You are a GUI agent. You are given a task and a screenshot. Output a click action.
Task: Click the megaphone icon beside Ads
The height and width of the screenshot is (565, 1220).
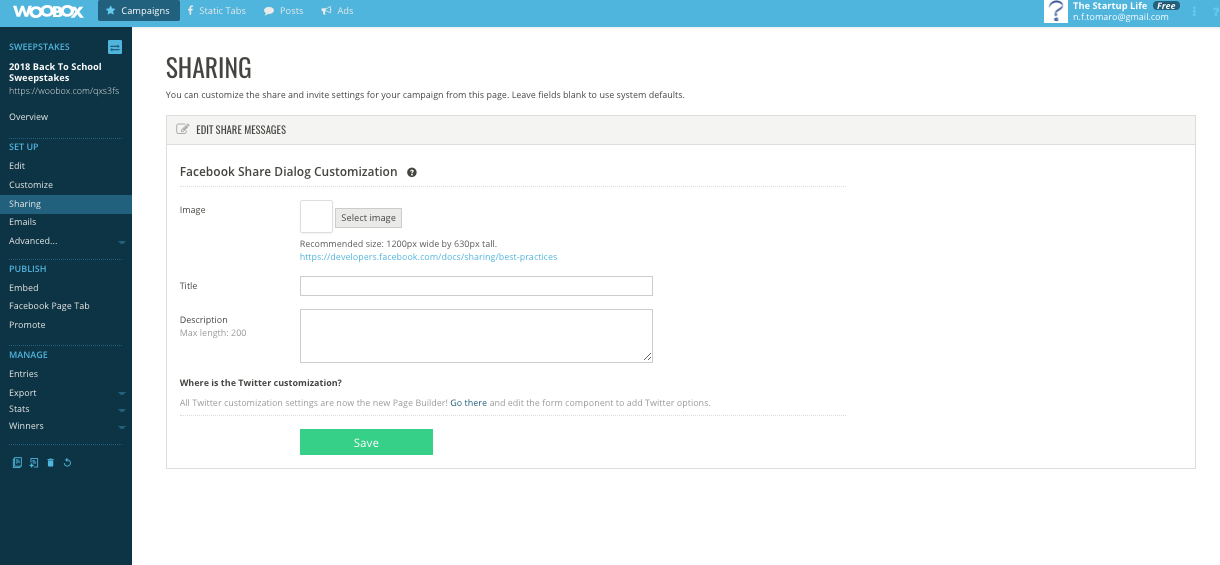coord(326,11)
